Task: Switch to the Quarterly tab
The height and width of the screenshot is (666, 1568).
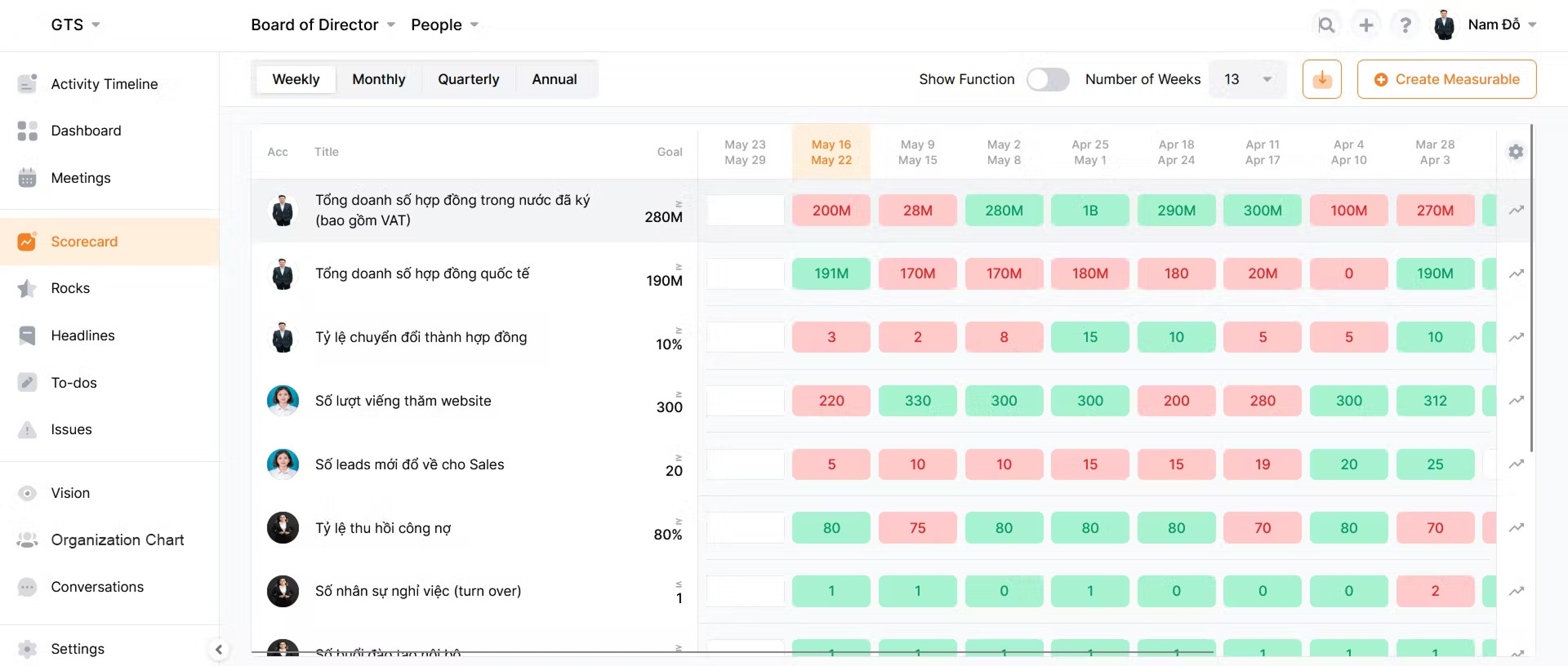Action: tap(468, 79)
